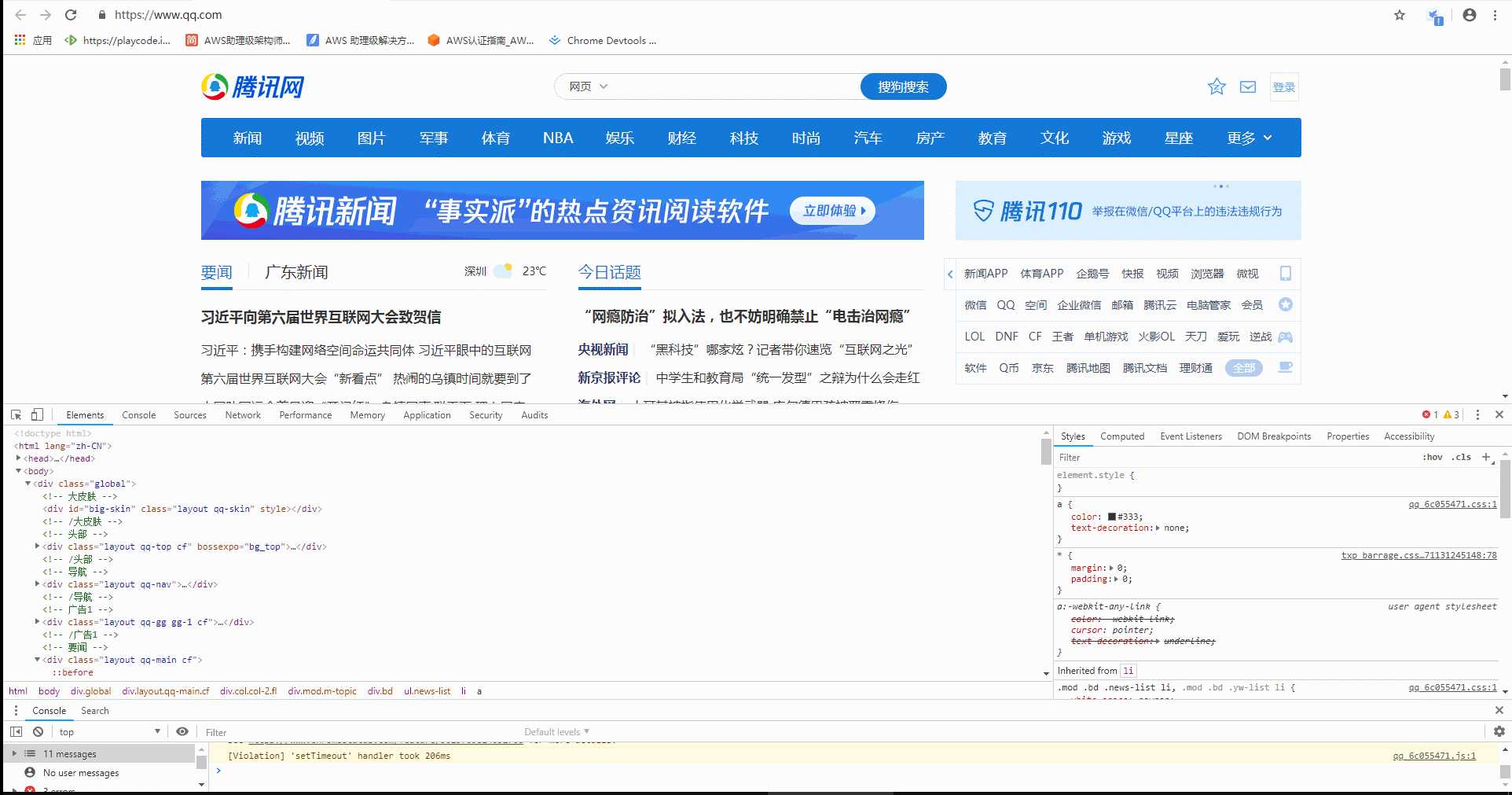The height and width of the screenshot is (795, 1512).
Task: Click the round star icon beside 会员
Action: [1286, 304]
